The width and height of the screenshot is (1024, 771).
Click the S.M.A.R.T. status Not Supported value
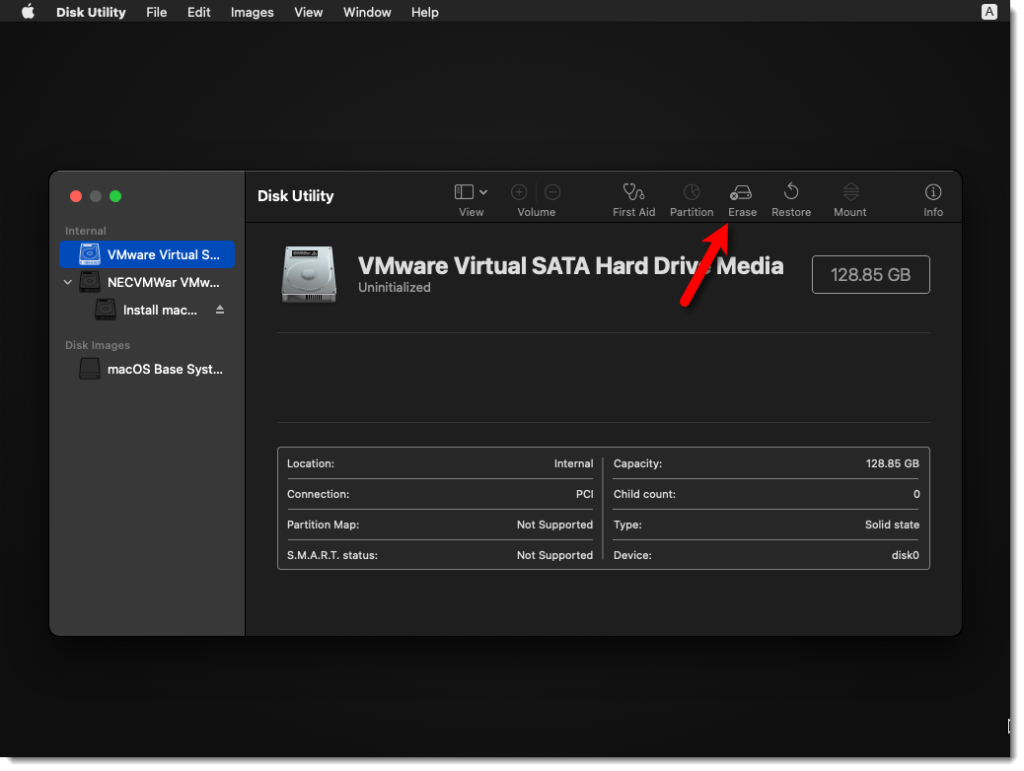(554, 556)
